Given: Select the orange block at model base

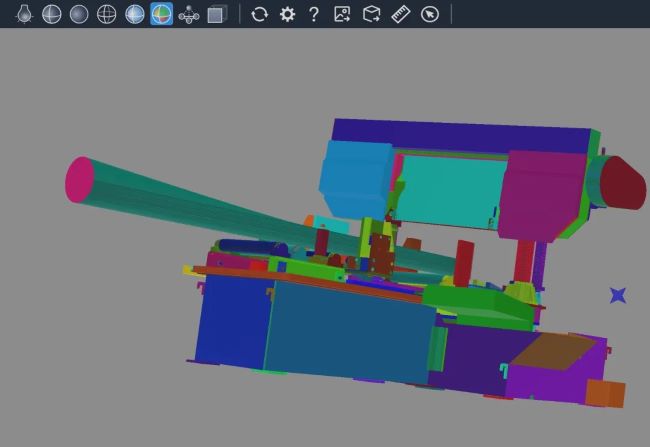Looking at the screenshot, I should coord(603,393).
